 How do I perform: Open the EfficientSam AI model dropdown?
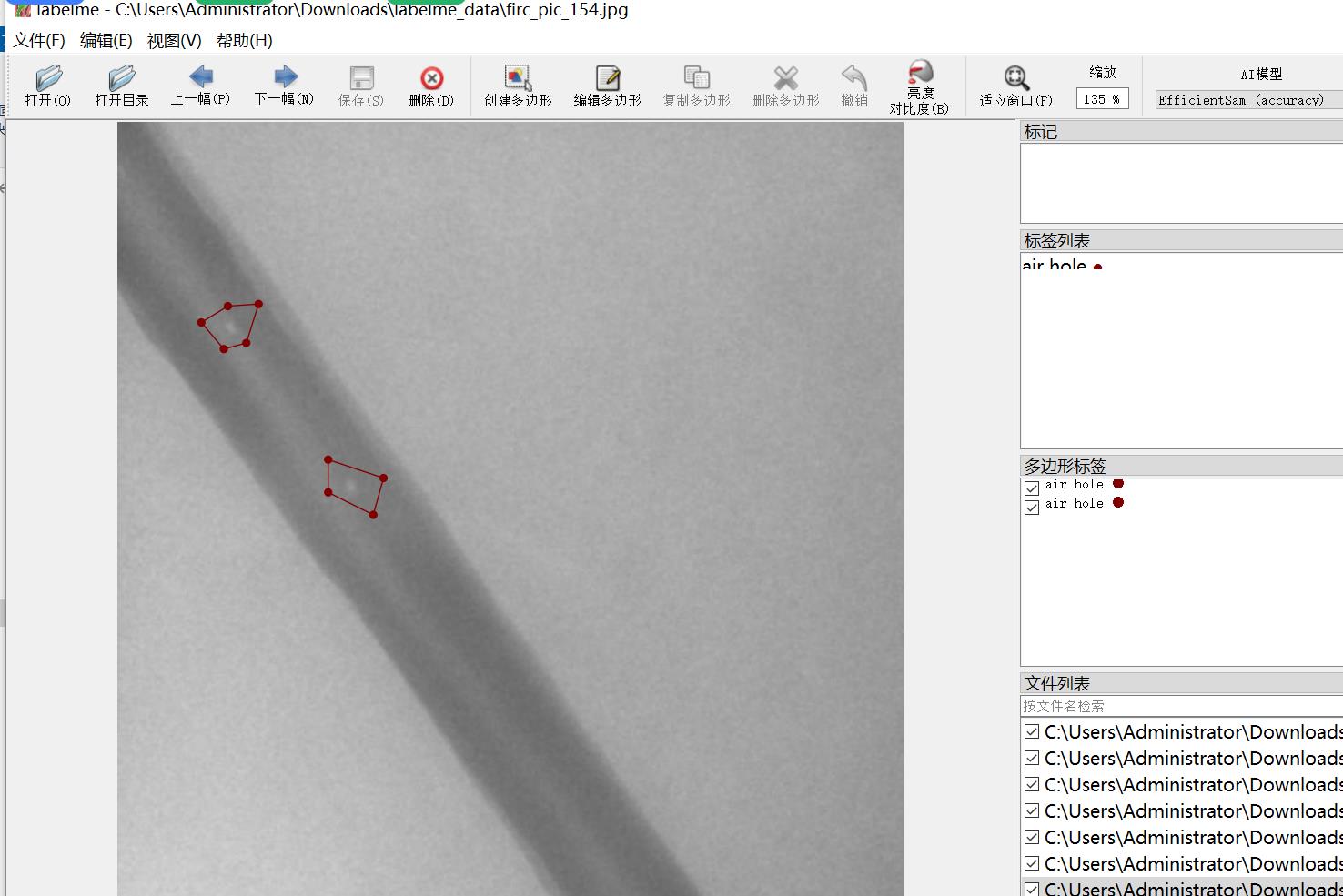click(1247, 100)
